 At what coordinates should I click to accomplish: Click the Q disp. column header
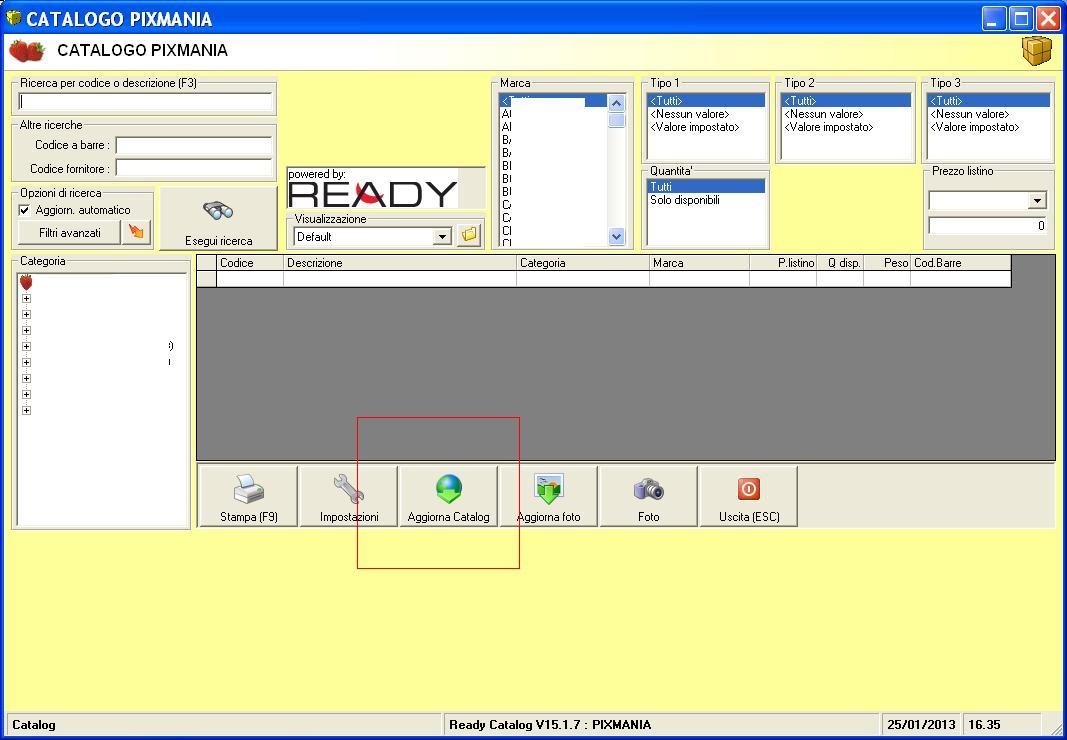[x=840, y=263]
